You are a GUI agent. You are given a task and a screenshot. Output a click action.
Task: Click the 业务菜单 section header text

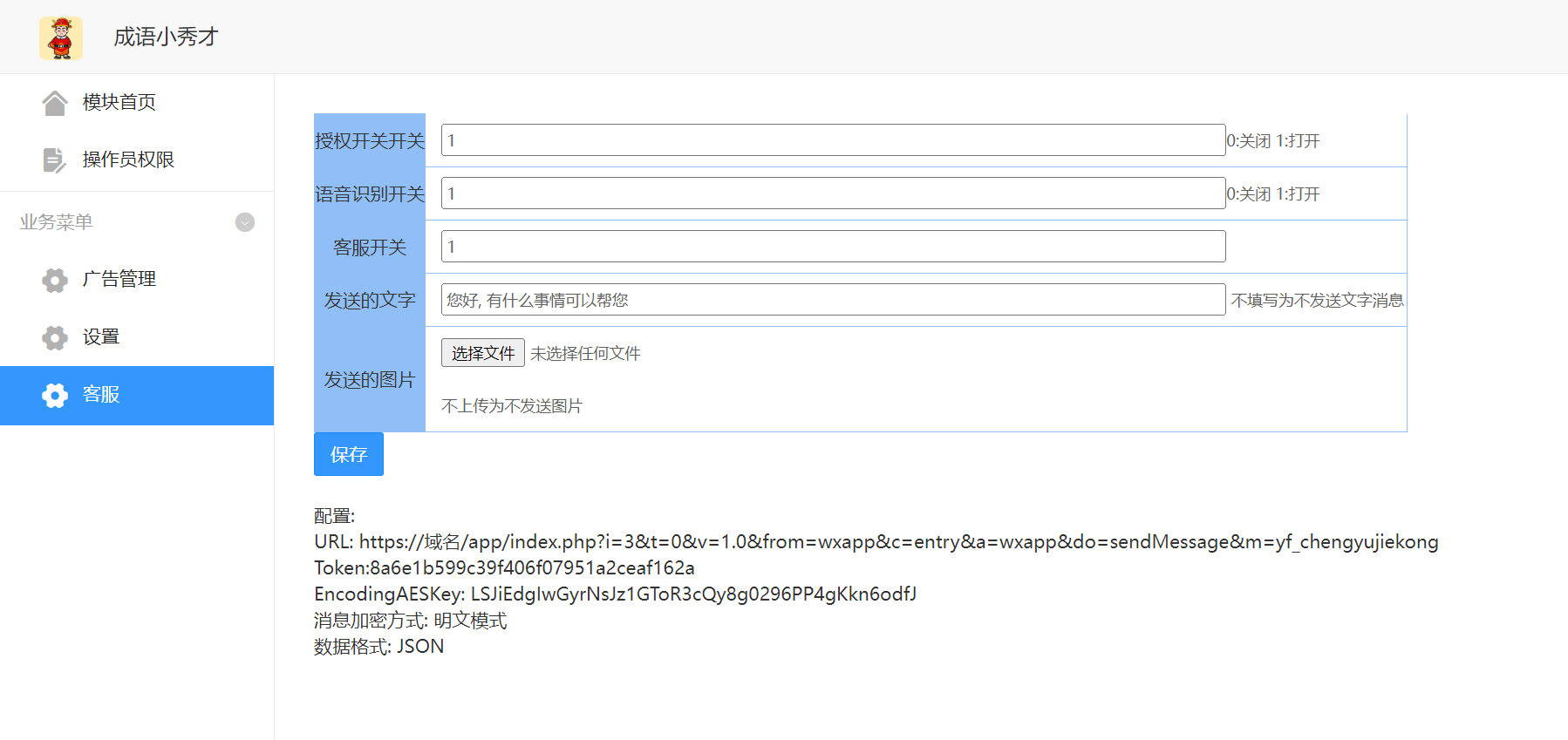click(x=57, y=222)
